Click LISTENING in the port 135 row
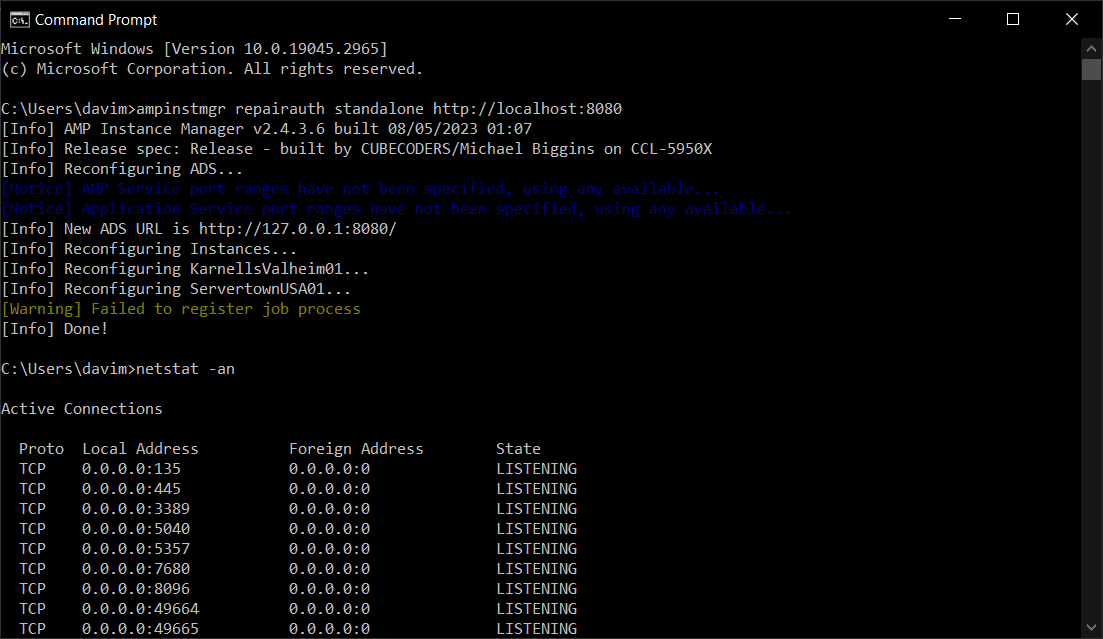Viewport: 1103px width, 639px height. pos(537,469)
